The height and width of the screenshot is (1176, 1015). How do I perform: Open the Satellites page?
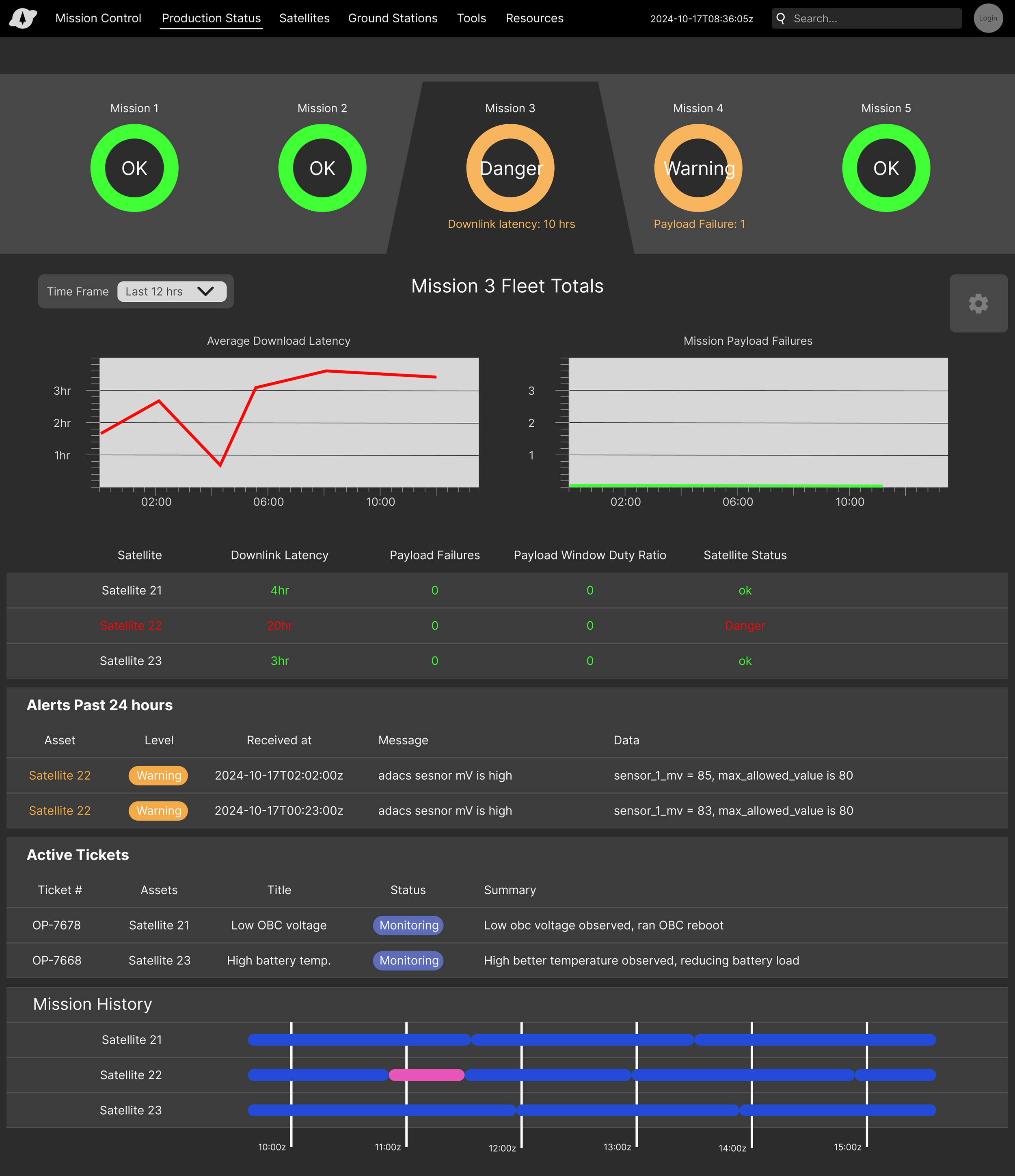pos(304,18)
